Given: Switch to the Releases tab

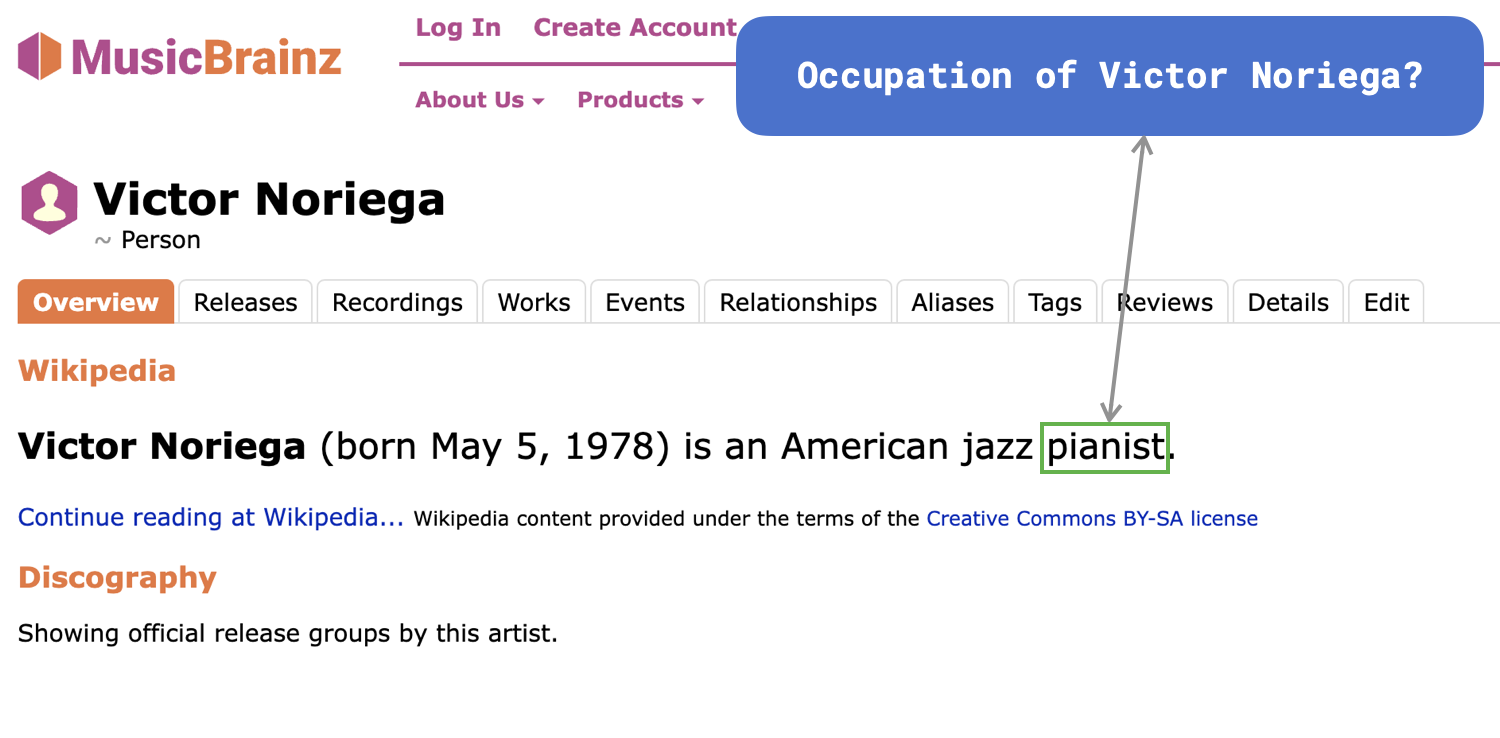Looking at the screenshot, I should tap(246, 302).
